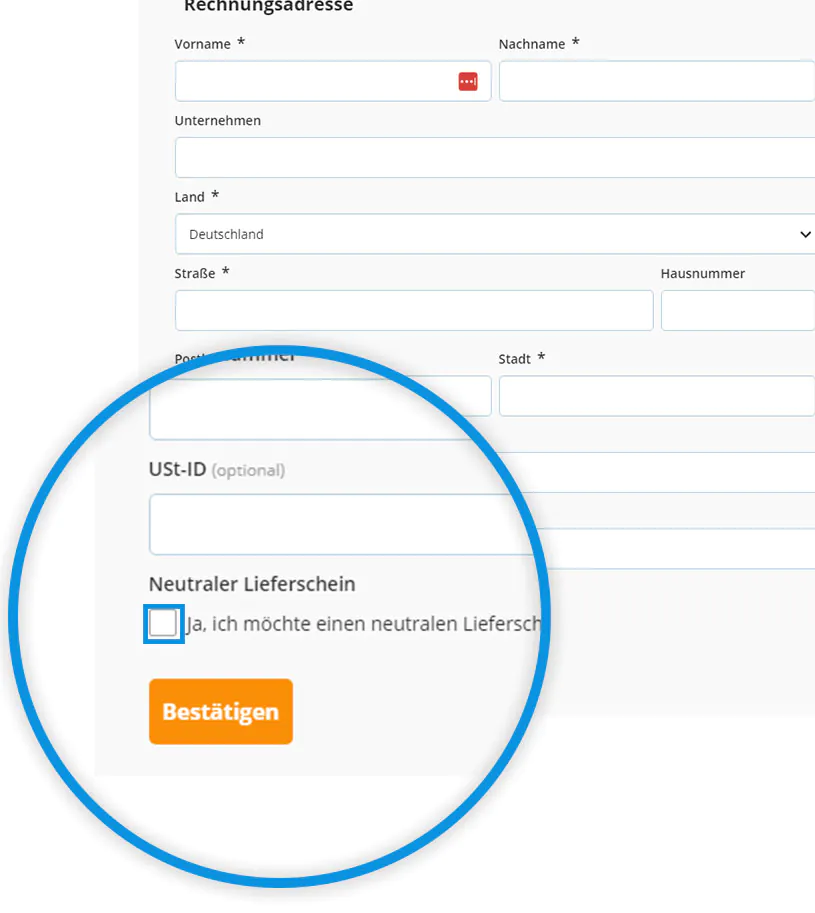Click the Hausnummer label text
Image resolution: width=815 pixels, height=913 pixels.
[x=702, y=274]
